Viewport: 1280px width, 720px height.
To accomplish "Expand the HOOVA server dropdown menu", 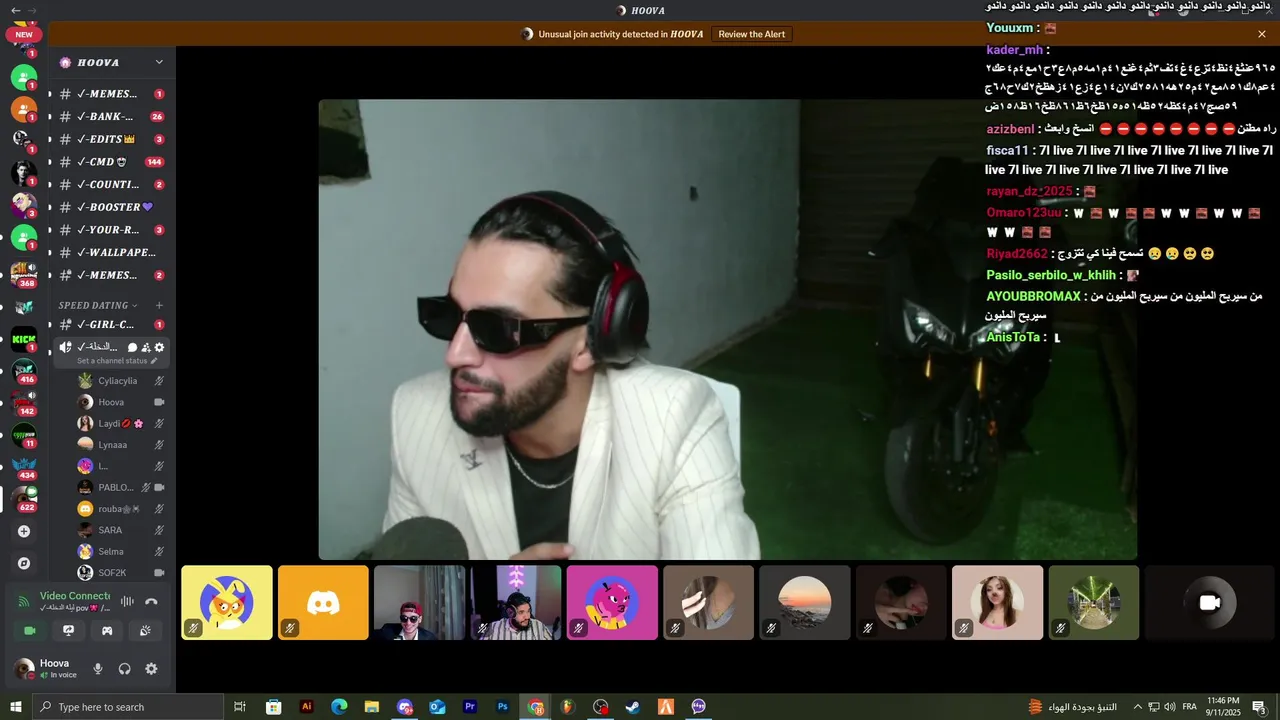I will [x=159, y=62].
